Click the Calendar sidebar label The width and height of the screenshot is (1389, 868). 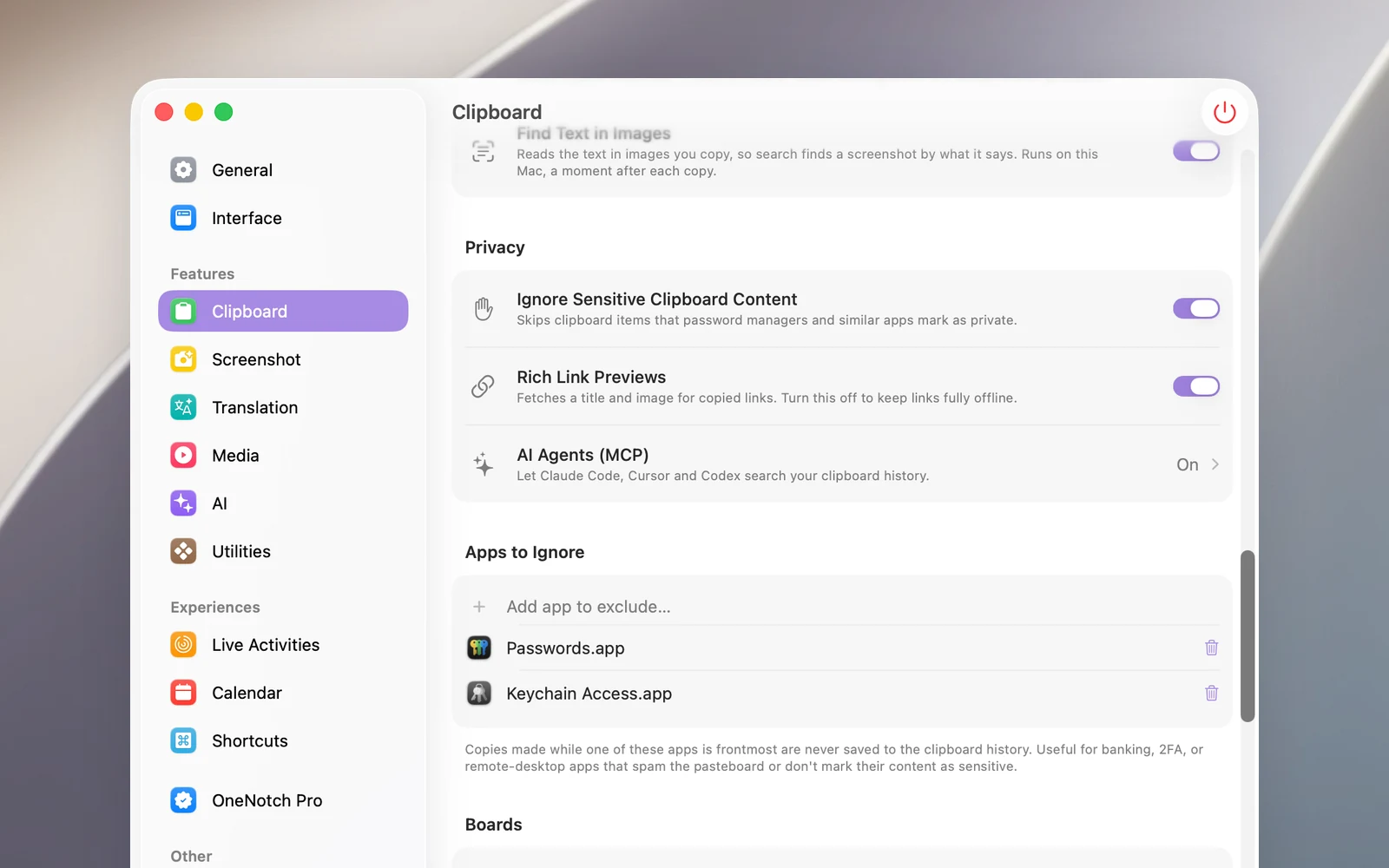pyautogui.click(x=247, y=693)
